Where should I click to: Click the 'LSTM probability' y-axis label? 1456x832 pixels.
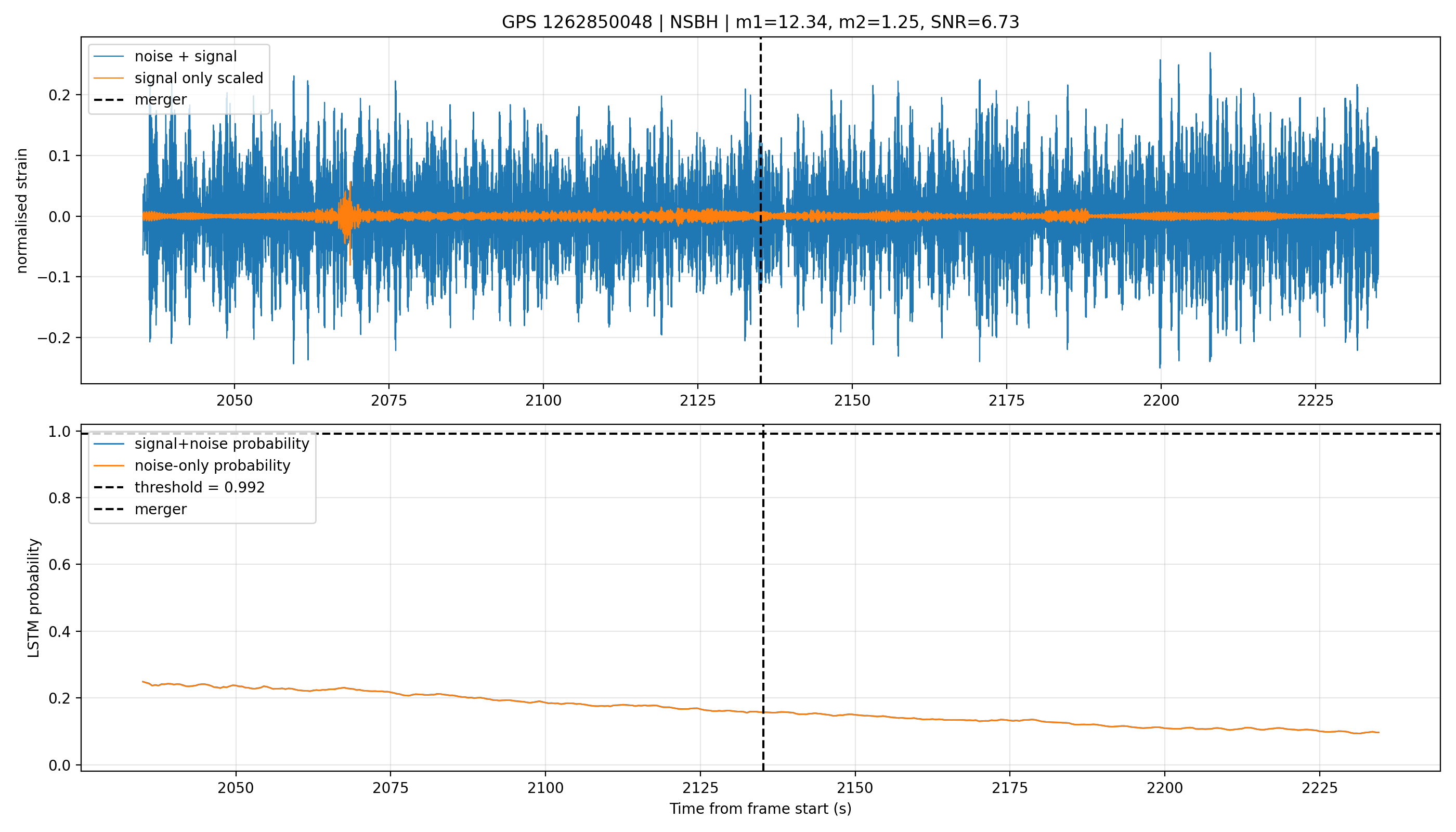[34, 599]
